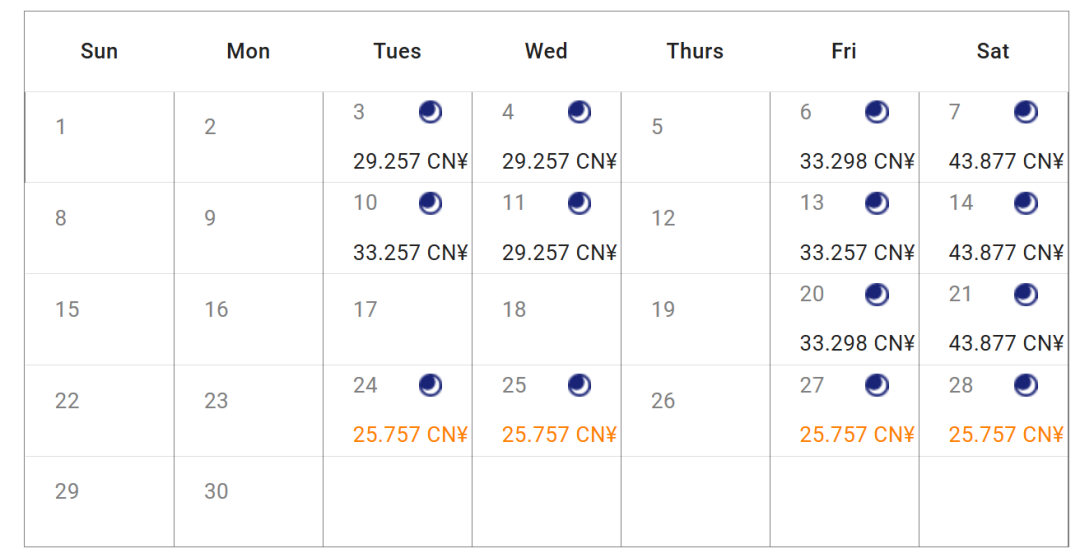This screenshot has width=1080, height=558.
Task: Pick the 33.257 CN¥ price on day 13
Action: click(857, 252)
